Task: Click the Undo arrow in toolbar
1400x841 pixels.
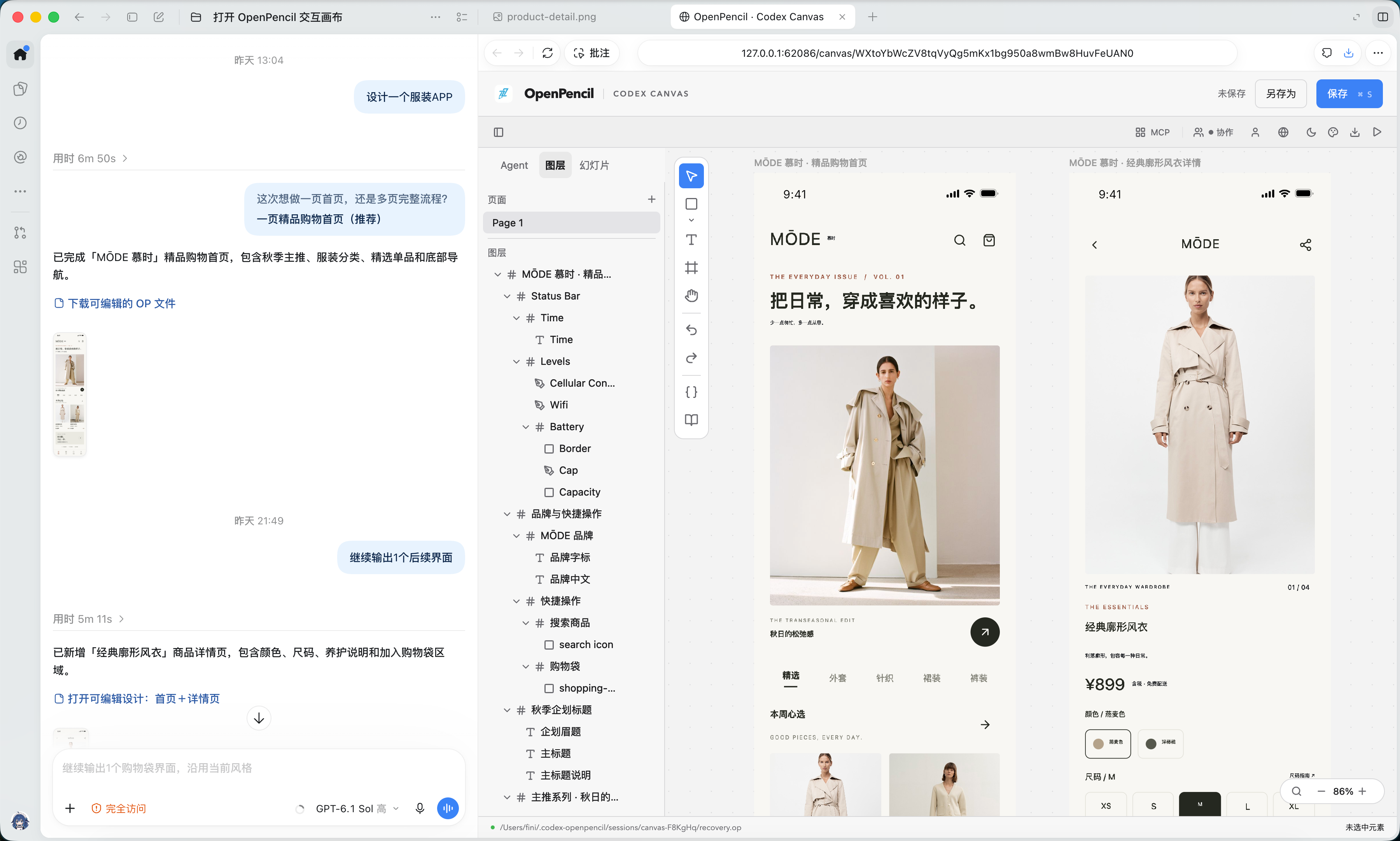Action: [691, 330]
